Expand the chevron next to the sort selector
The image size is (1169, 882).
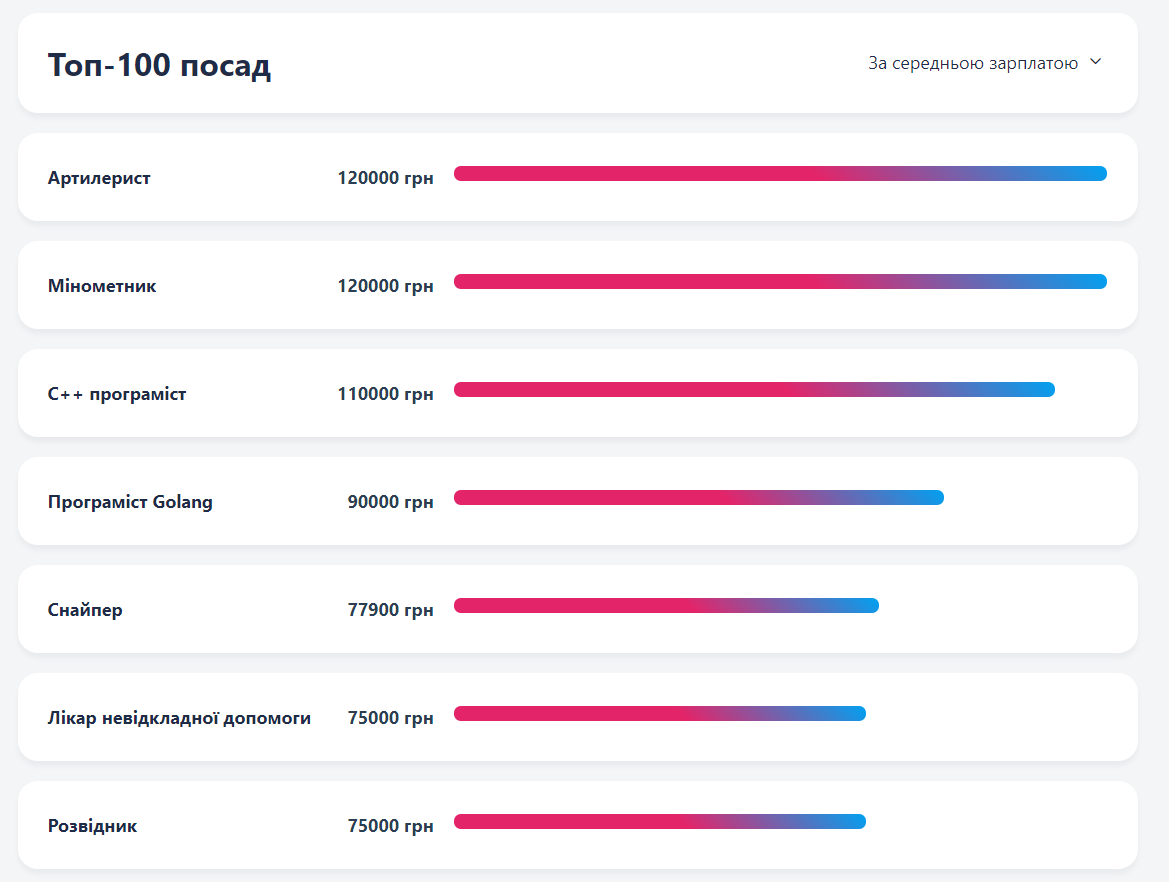pyautogui.click(x=1095, y=61)
